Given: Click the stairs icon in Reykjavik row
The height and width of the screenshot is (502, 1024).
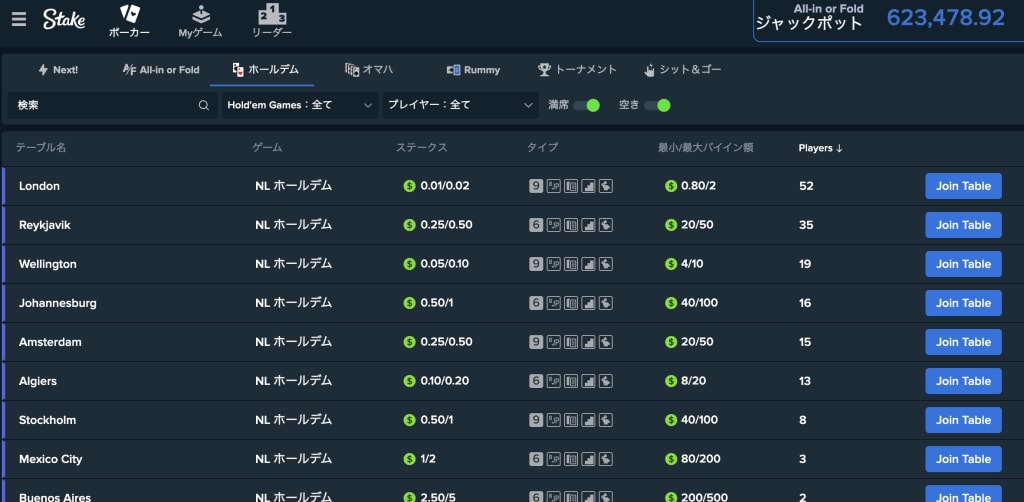Looking at the screenshot, I should click(x=588, y=225).
